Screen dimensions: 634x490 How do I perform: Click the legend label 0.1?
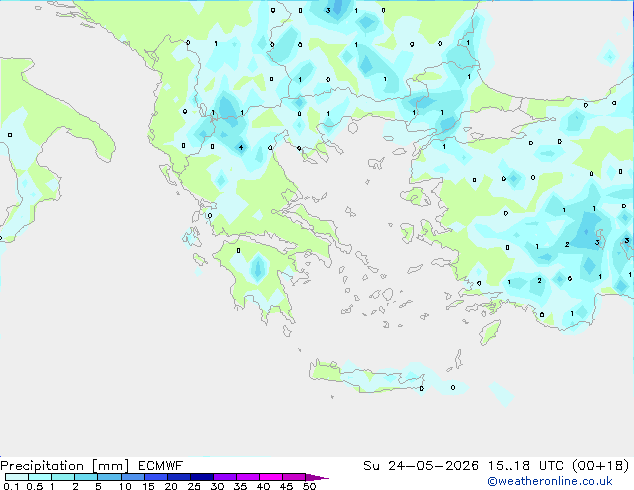(x=11, y=486)
